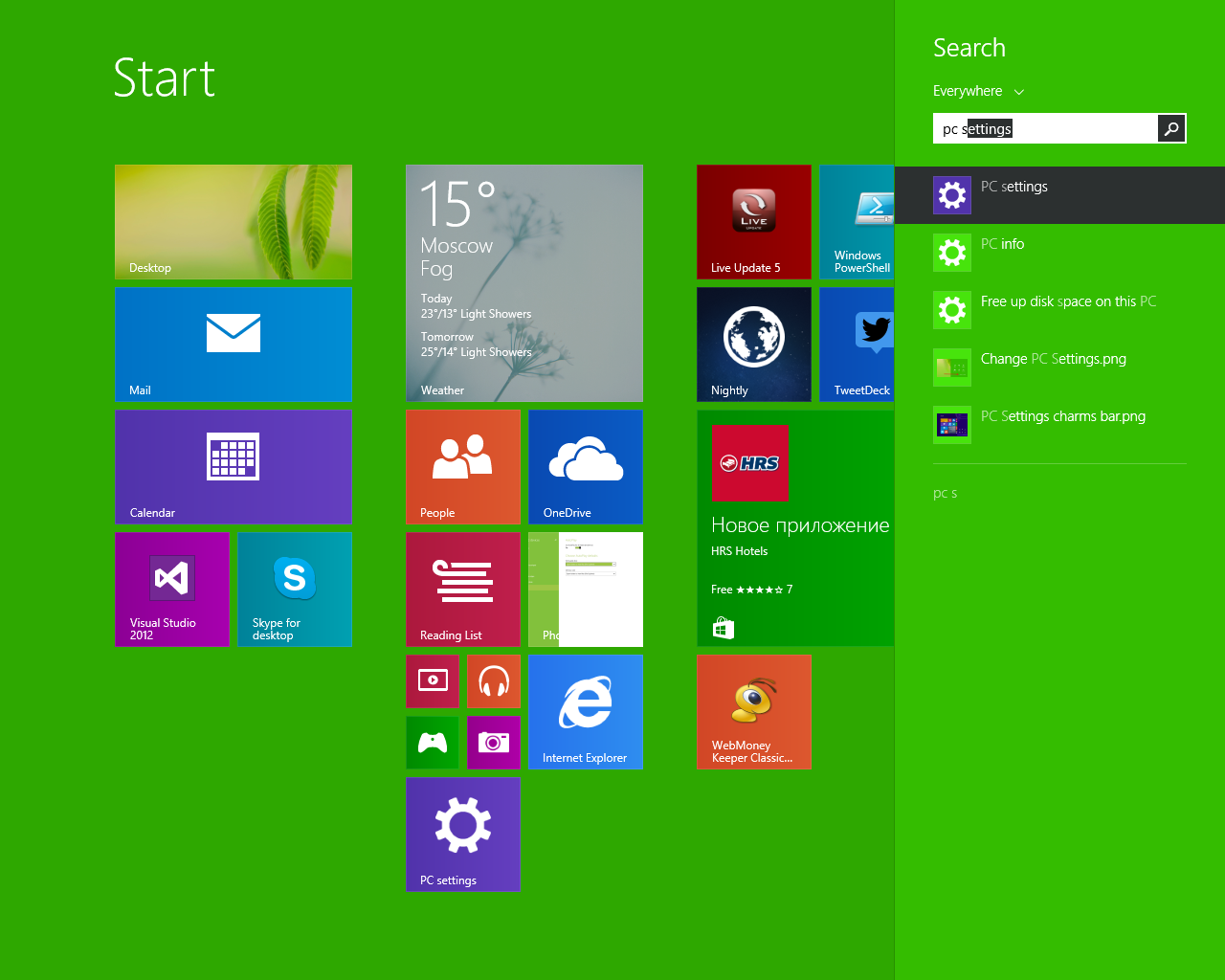
Task: Open Change PC Settings.png result
Action: [1059, 367]
